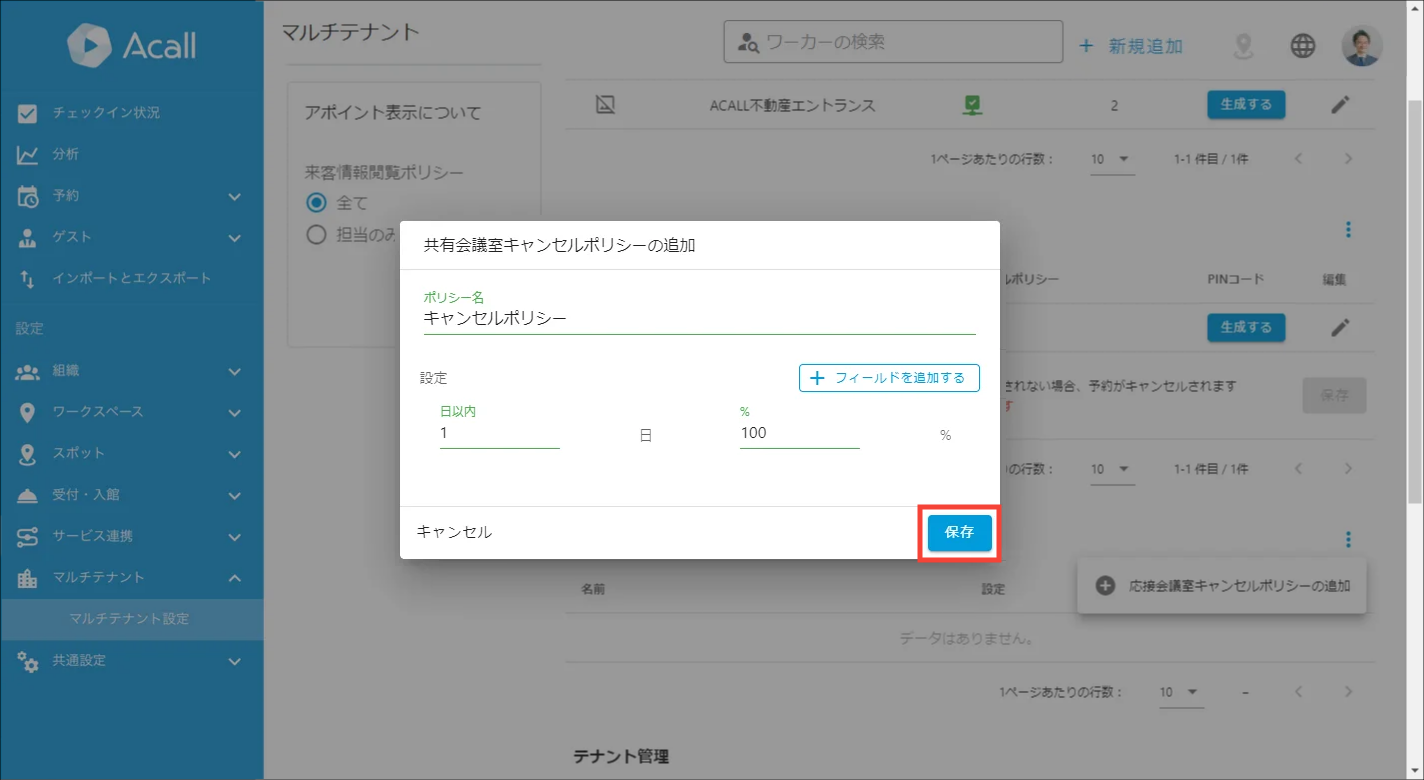The height and width of the screenshot is (780, 1424).
Task: Click キャンセル to dismiss the dialog
Action: tap(454, 532)
